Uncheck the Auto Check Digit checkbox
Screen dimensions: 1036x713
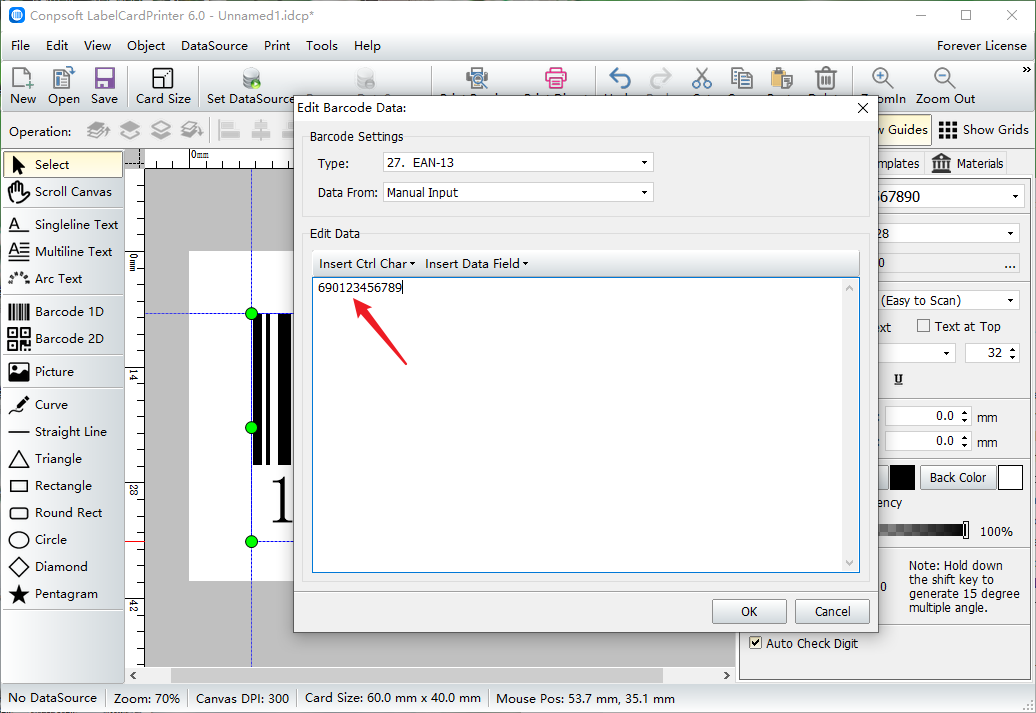tap(756, 642)
